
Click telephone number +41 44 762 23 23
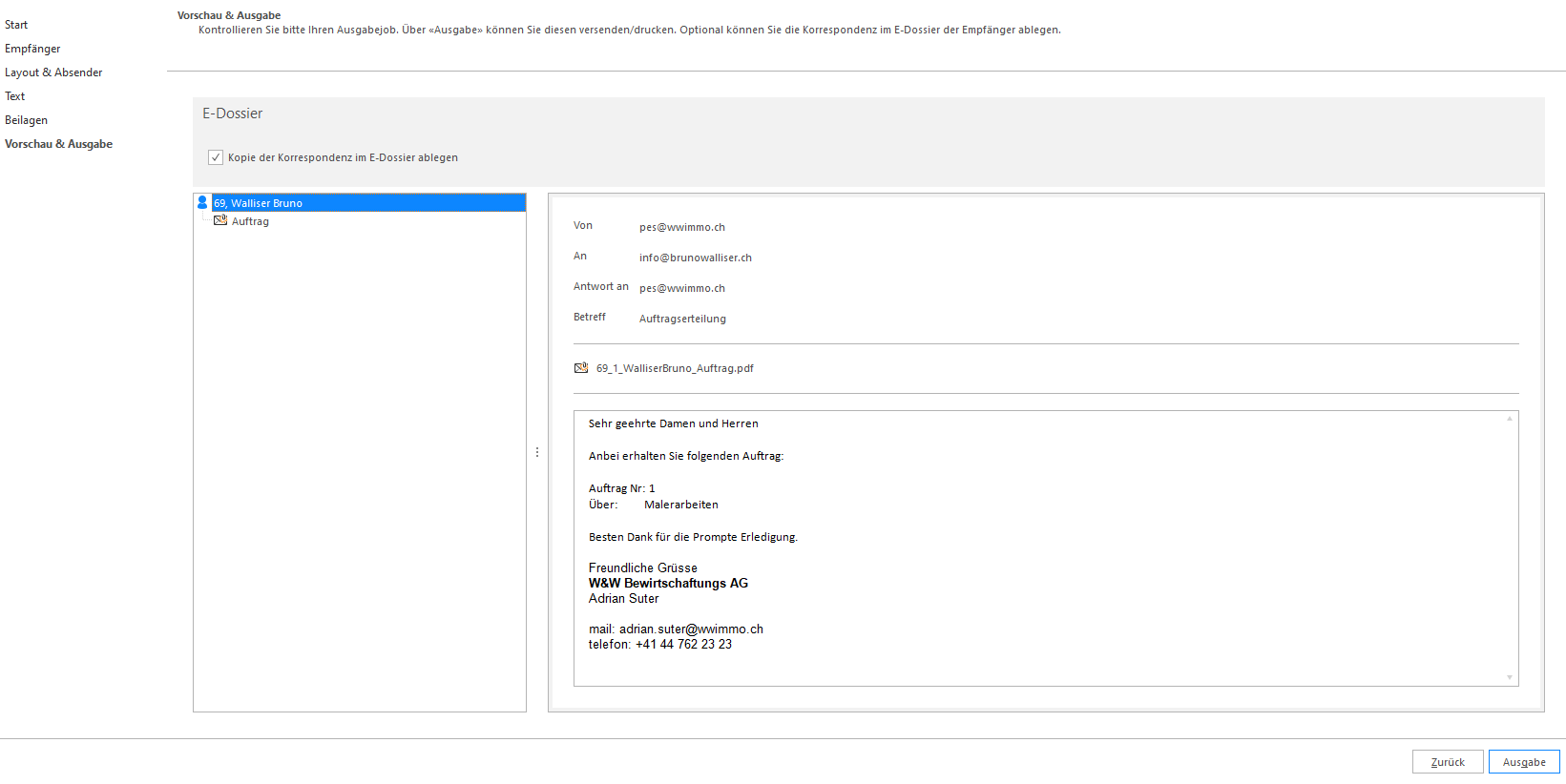coord(683,644)
